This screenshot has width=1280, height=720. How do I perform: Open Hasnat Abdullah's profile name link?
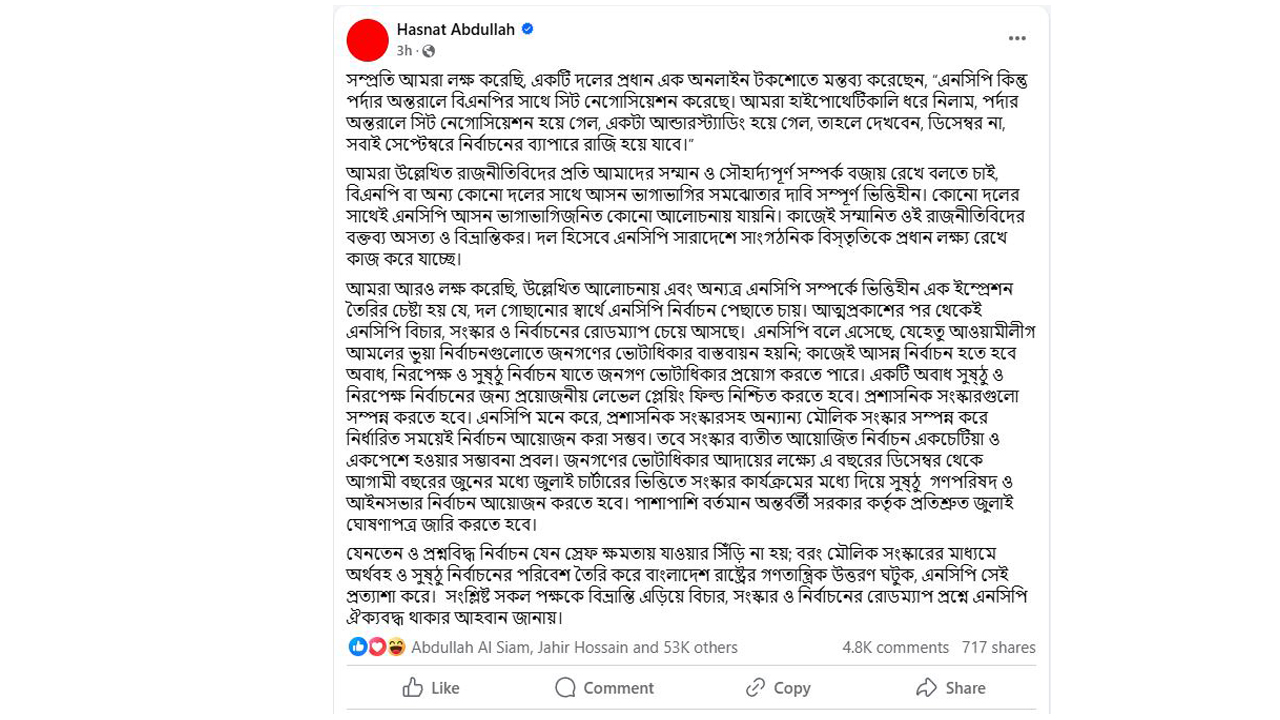click(455, 29)
